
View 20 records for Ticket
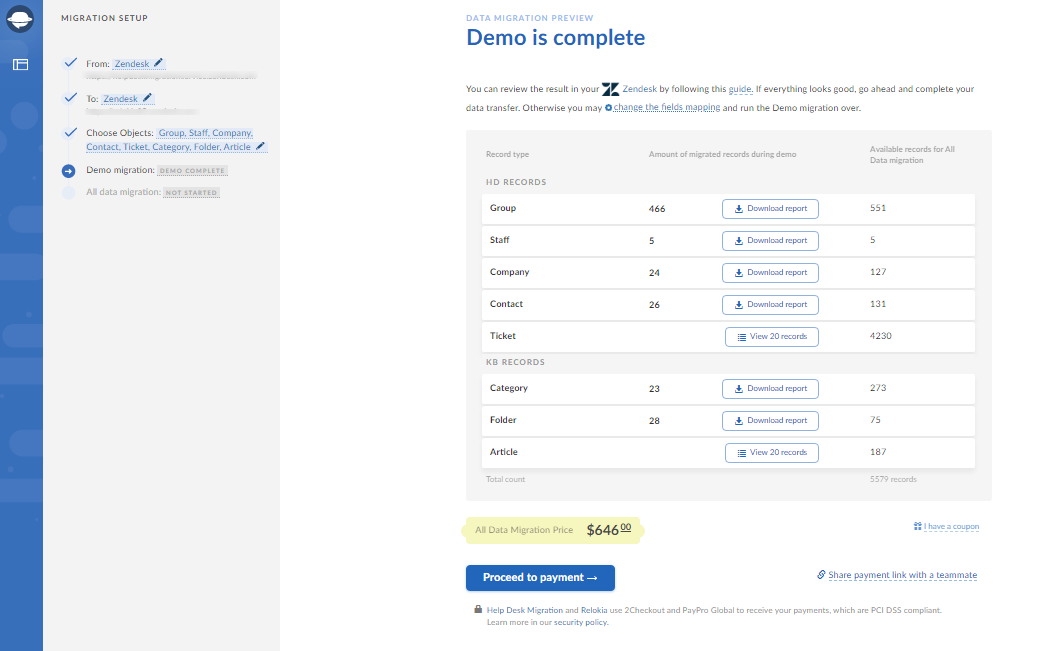pos(771,337)
